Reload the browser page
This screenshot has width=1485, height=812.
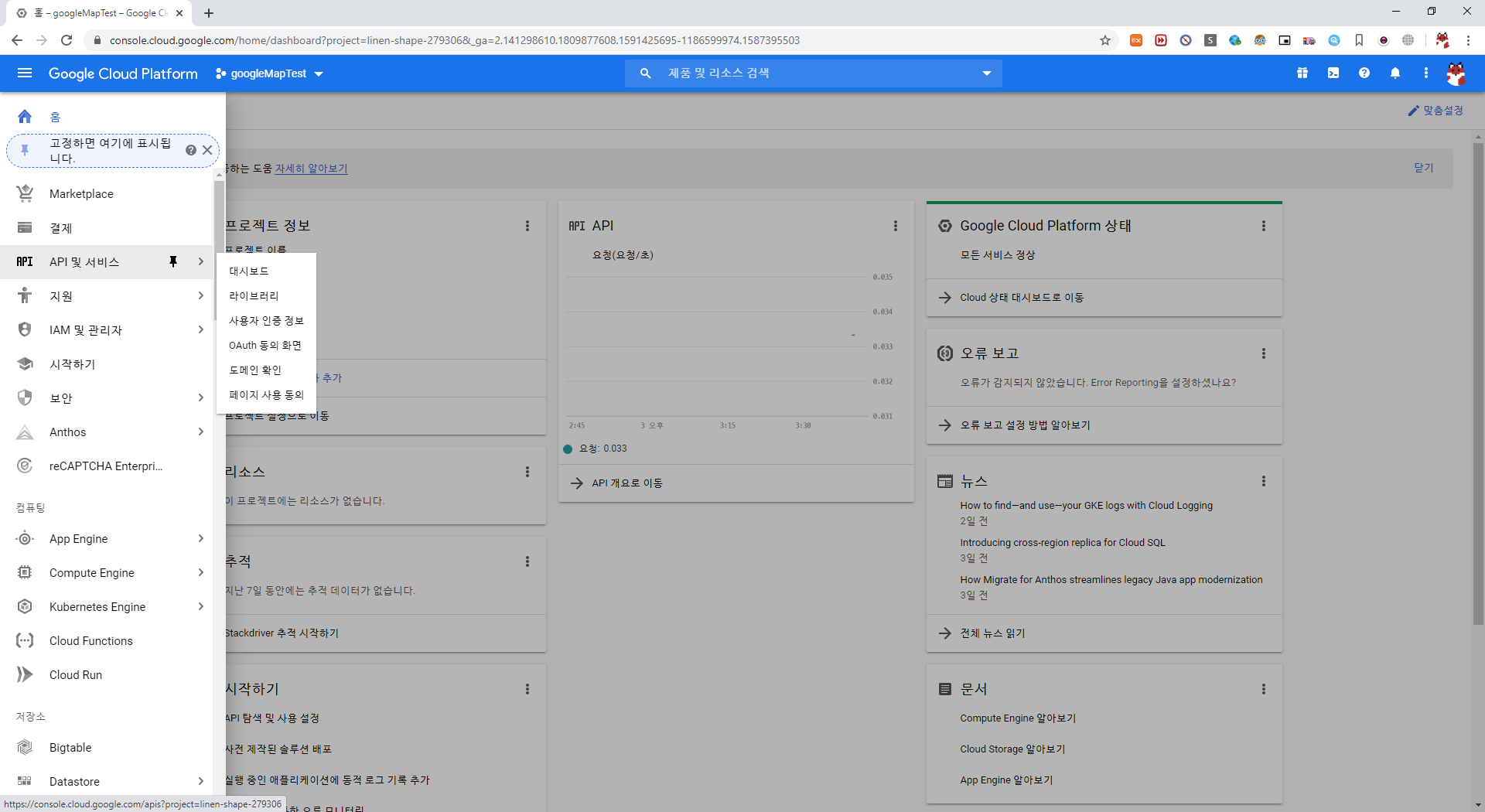coord(67,40)
